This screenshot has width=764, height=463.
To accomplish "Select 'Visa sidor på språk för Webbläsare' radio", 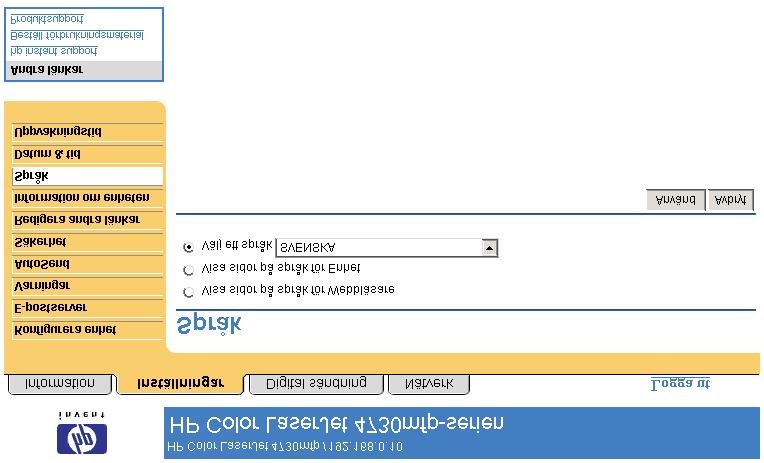I will click(188, 292).
